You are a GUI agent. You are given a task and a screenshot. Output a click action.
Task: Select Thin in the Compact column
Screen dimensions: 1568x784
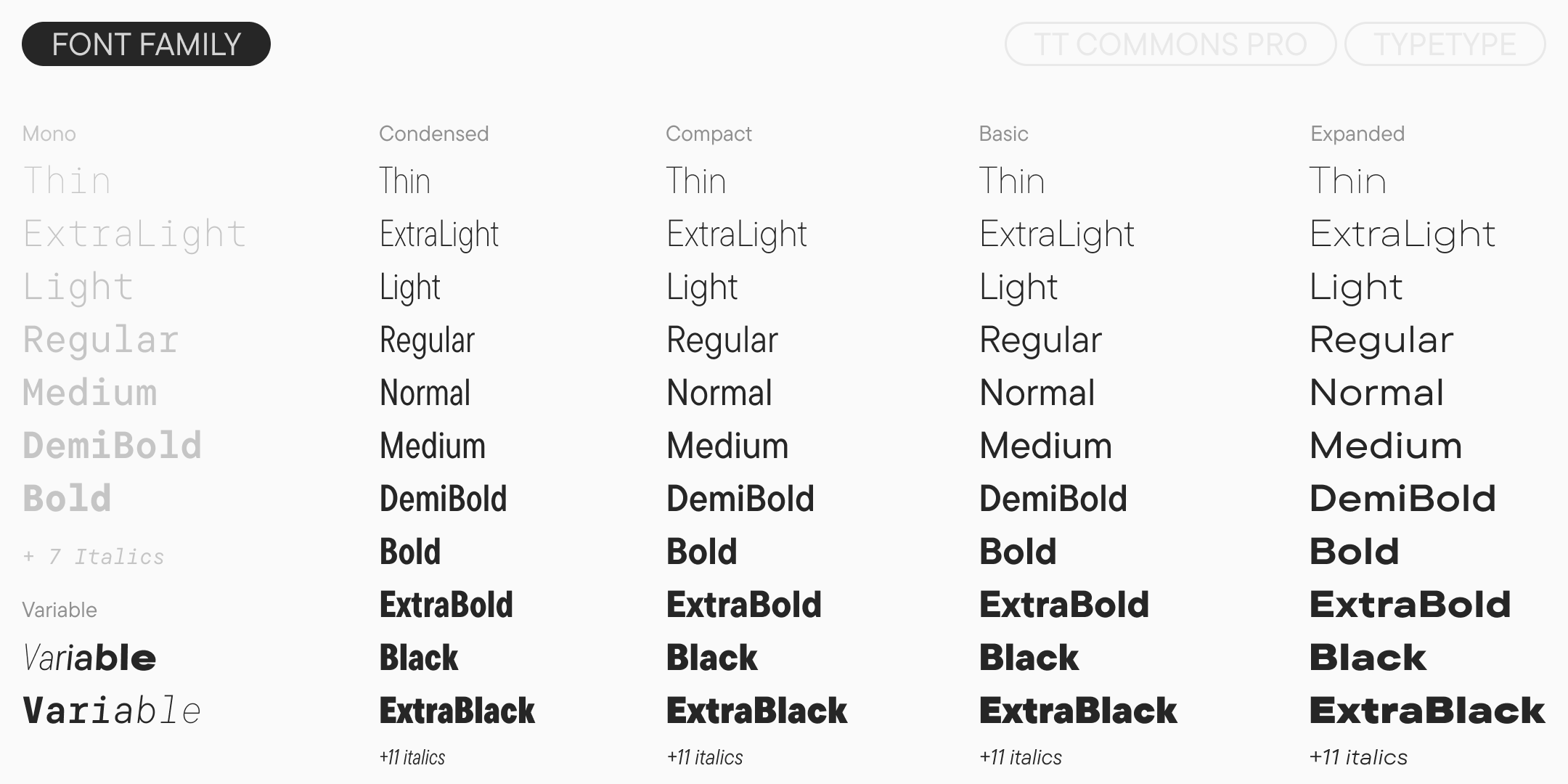coord(695,181)
